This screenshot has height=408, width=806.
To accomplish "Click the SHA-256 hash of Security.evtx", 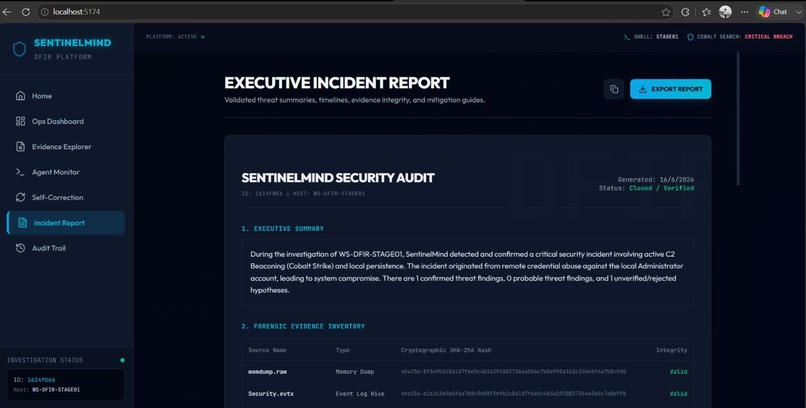I will pos(513,394).
